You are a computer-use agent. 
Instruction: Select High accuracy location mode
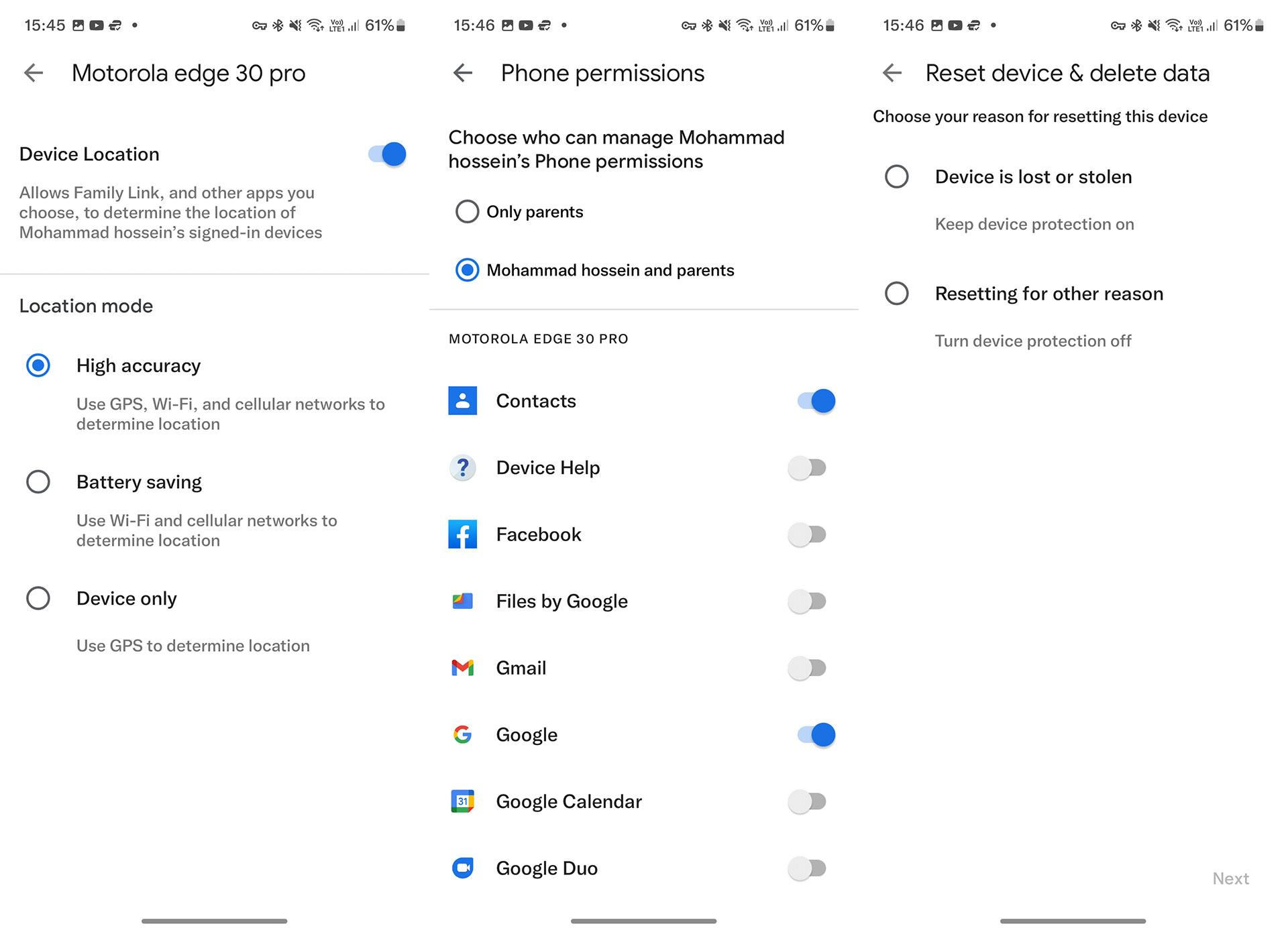(38, 365)
